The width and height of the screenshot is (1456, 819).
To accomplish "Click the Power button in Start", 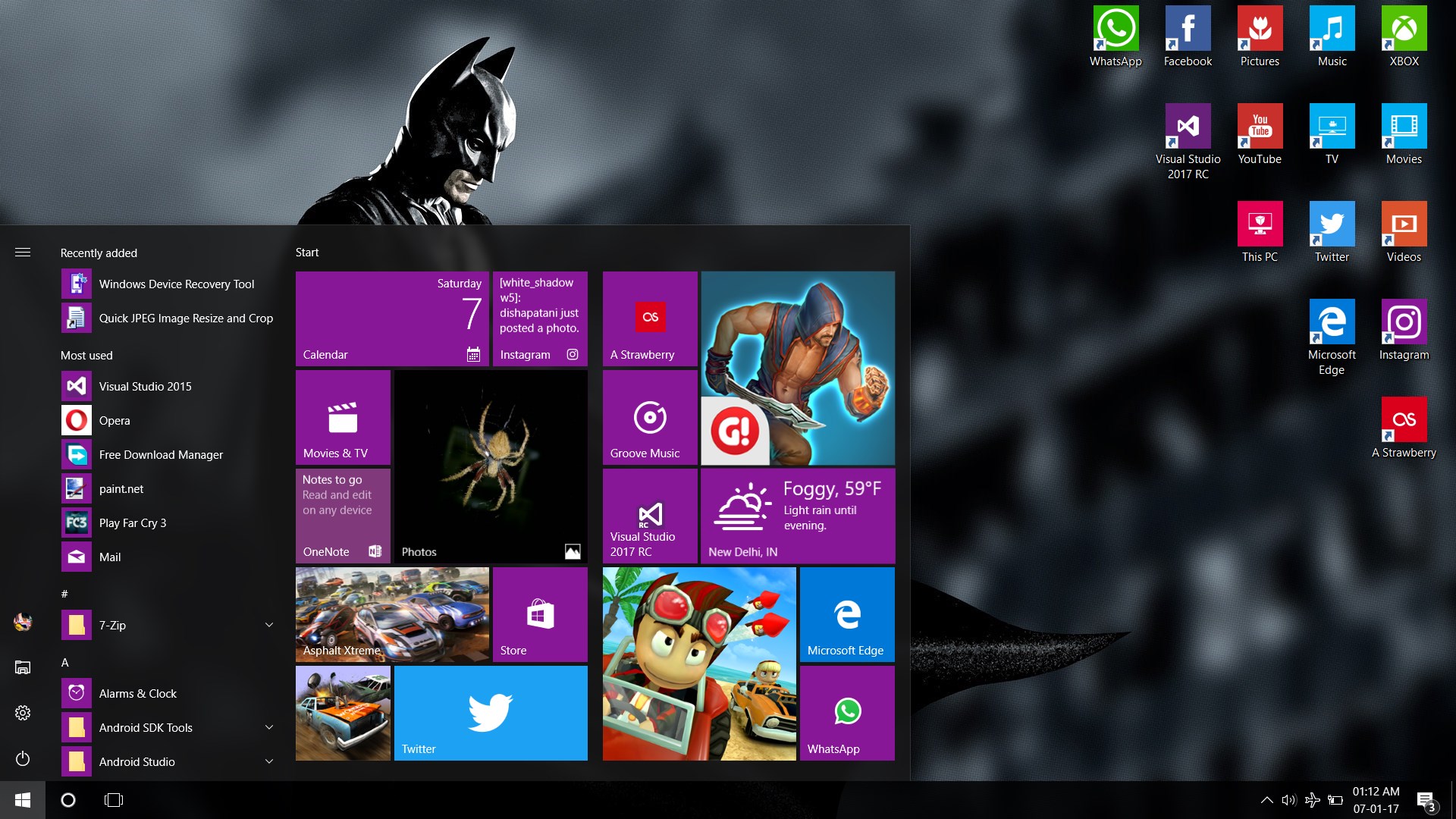I will click(x=23, y=759).
